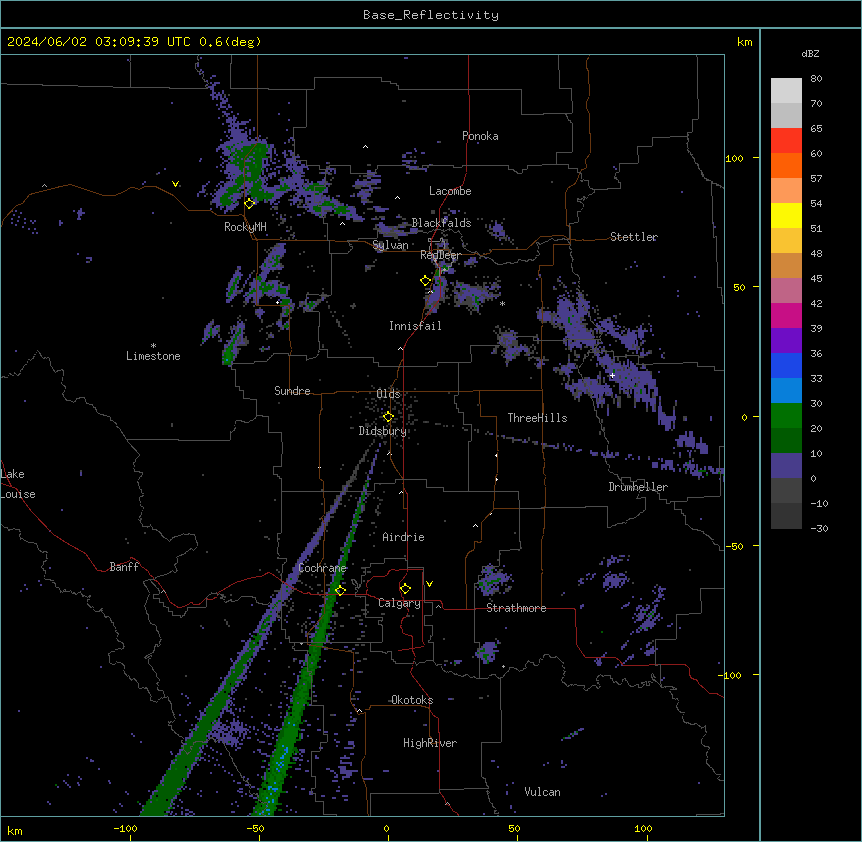862x842 pixels.
Task: Pick the pink 45-42 dBZ legend swatch
Action: tap(786, 291)
